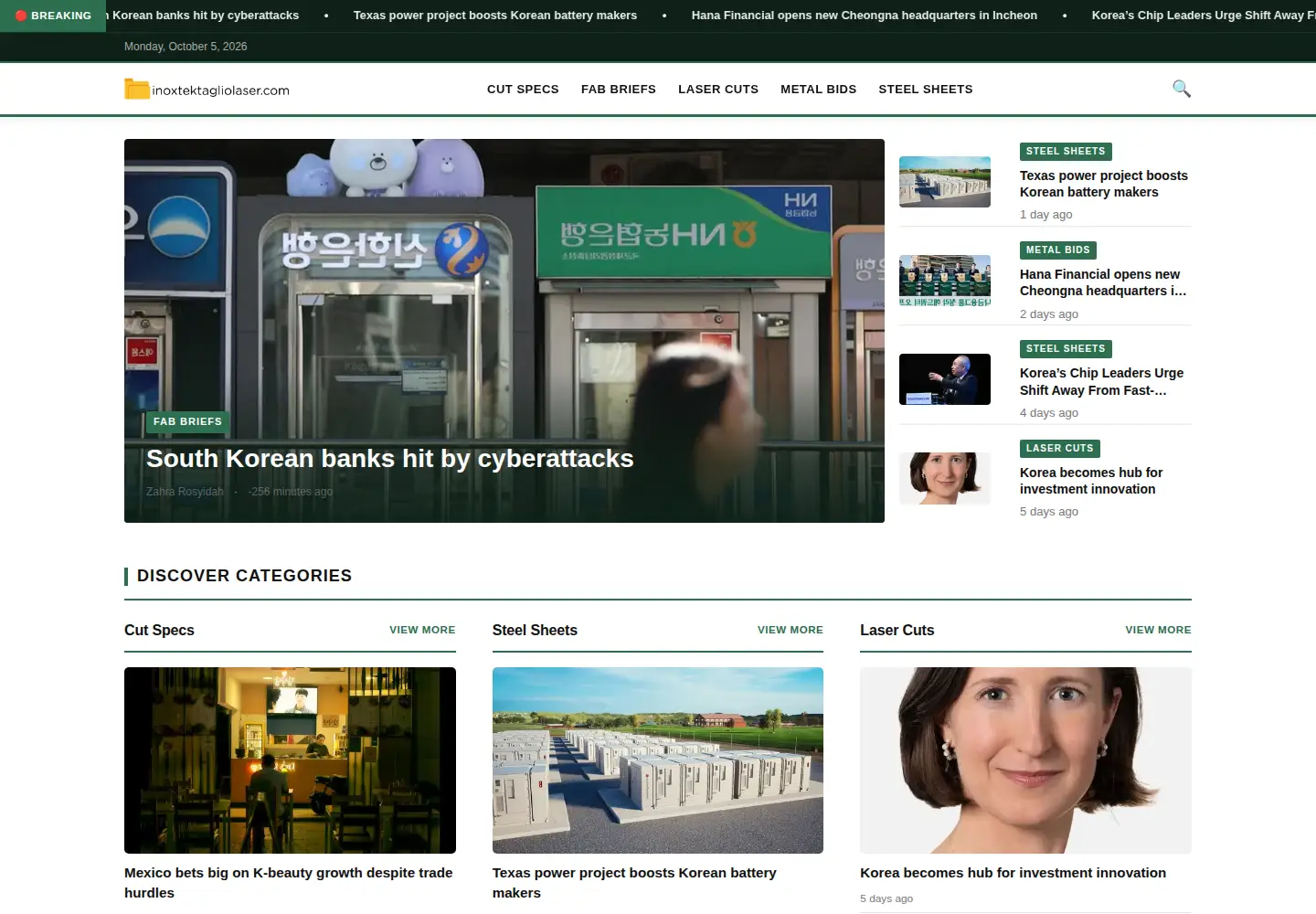Click the METAL BIDS tag in sidebar

tap(1058, 250)
